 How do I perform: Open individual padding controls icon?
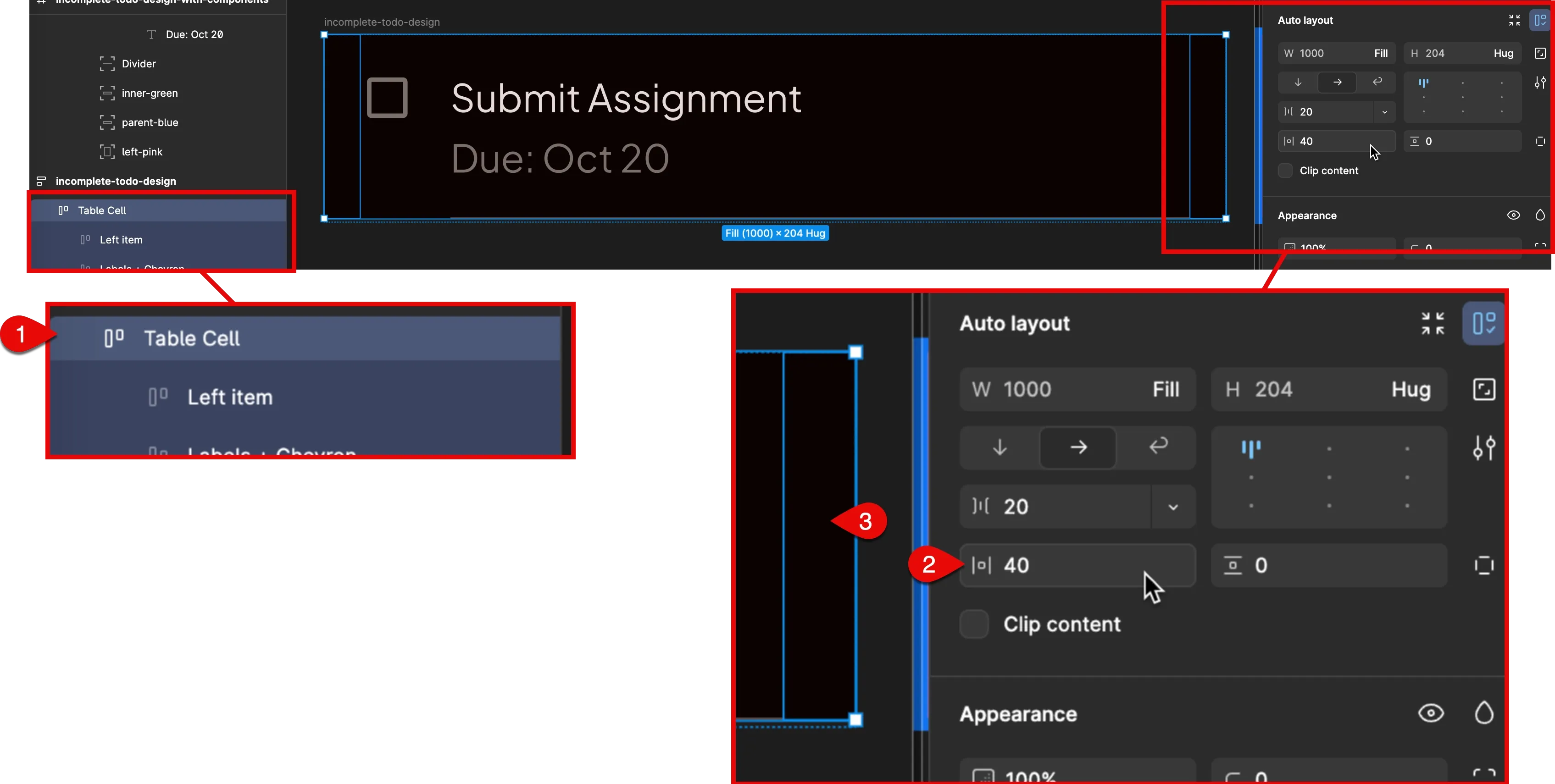coord(1484,565)
